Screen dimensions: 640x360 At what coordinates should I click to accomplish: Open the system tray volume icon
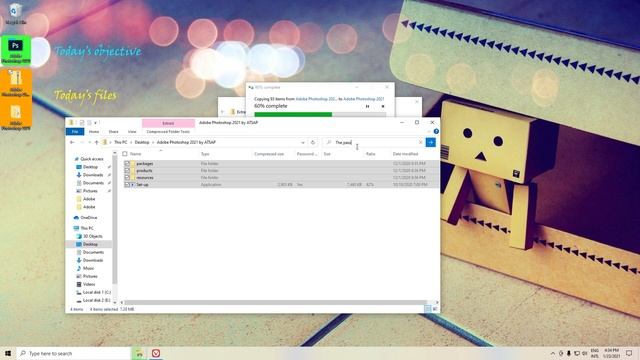pos(585,353)
